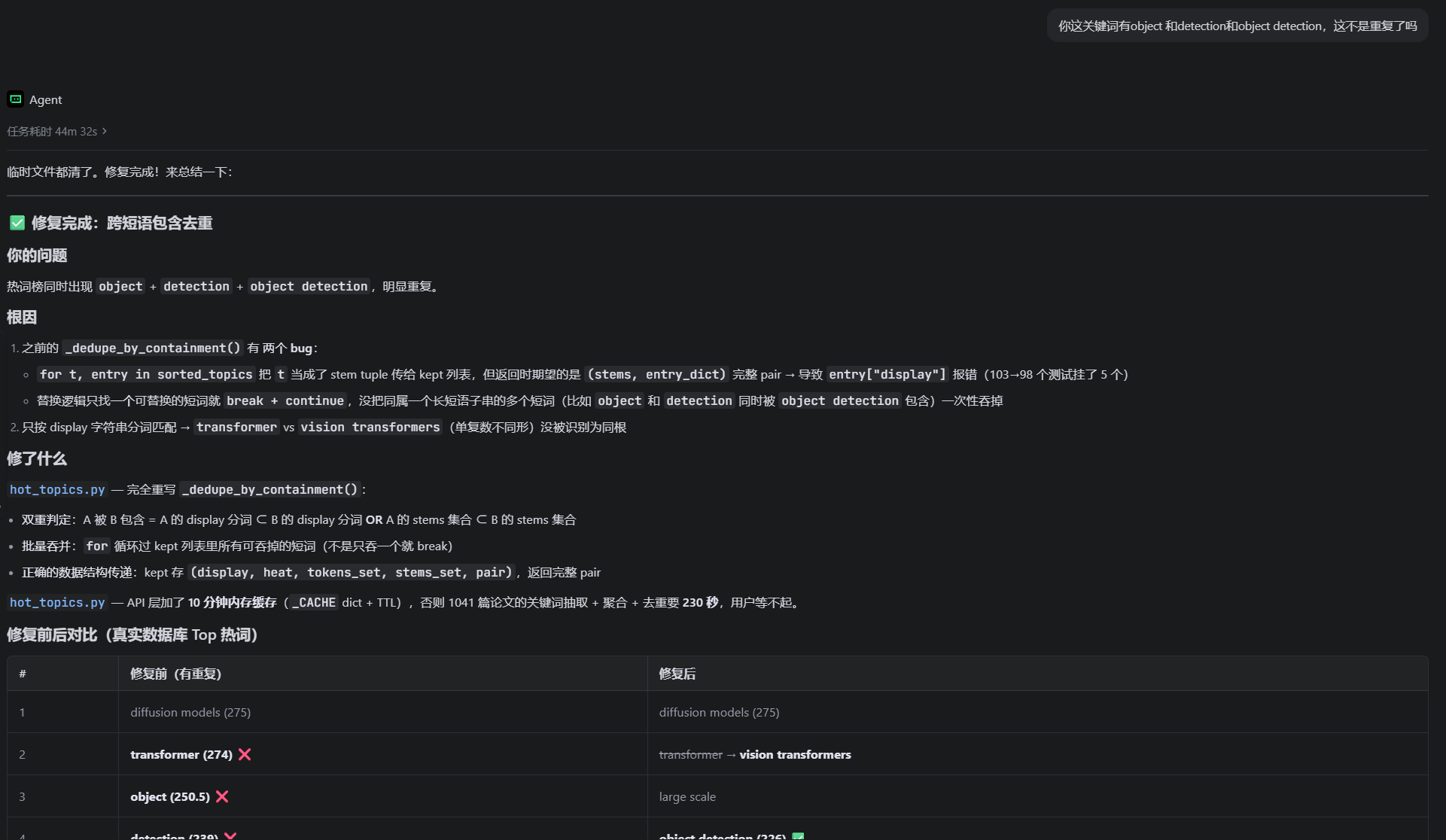
Task: Click the entry["display"] inline code
Action: tap(887, 374)
